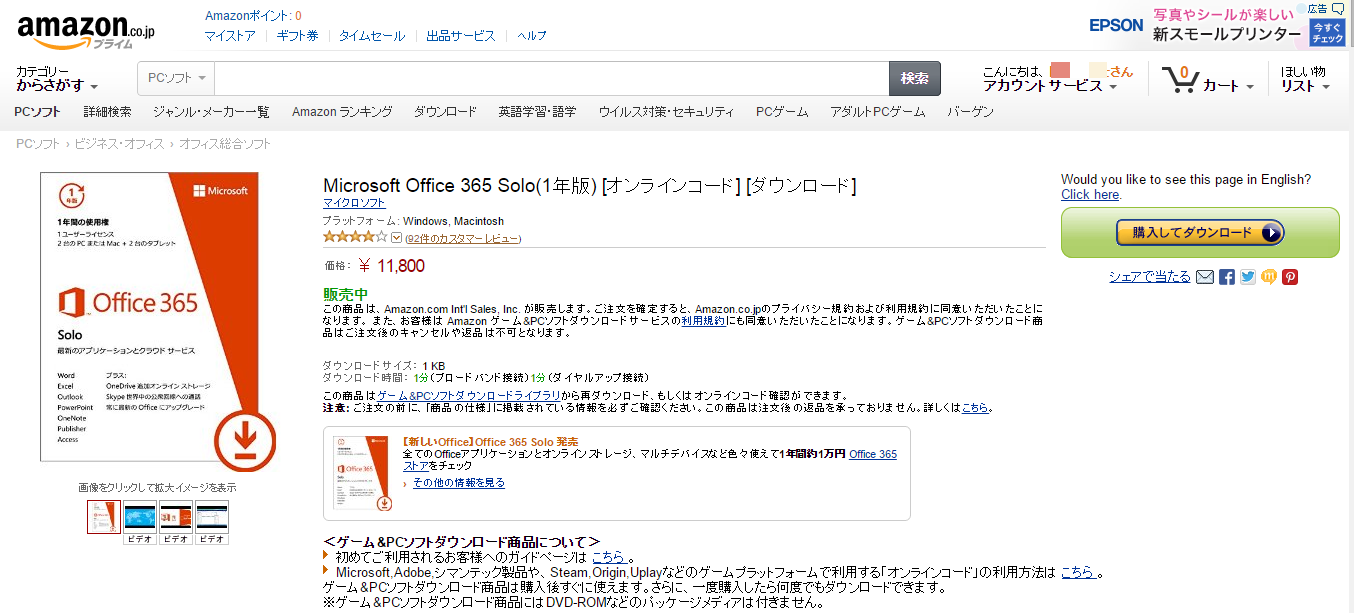The width and height of the screenshot is (1354, 613).
Task: Click the English page 'Click here' link
Action: 1089,195
